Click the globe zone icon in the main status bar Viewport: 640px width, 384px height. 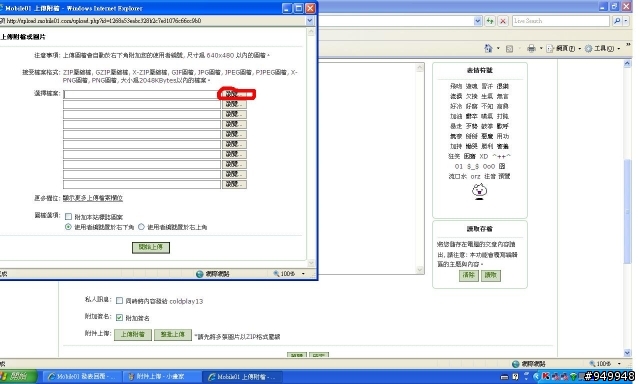[516, 364]
